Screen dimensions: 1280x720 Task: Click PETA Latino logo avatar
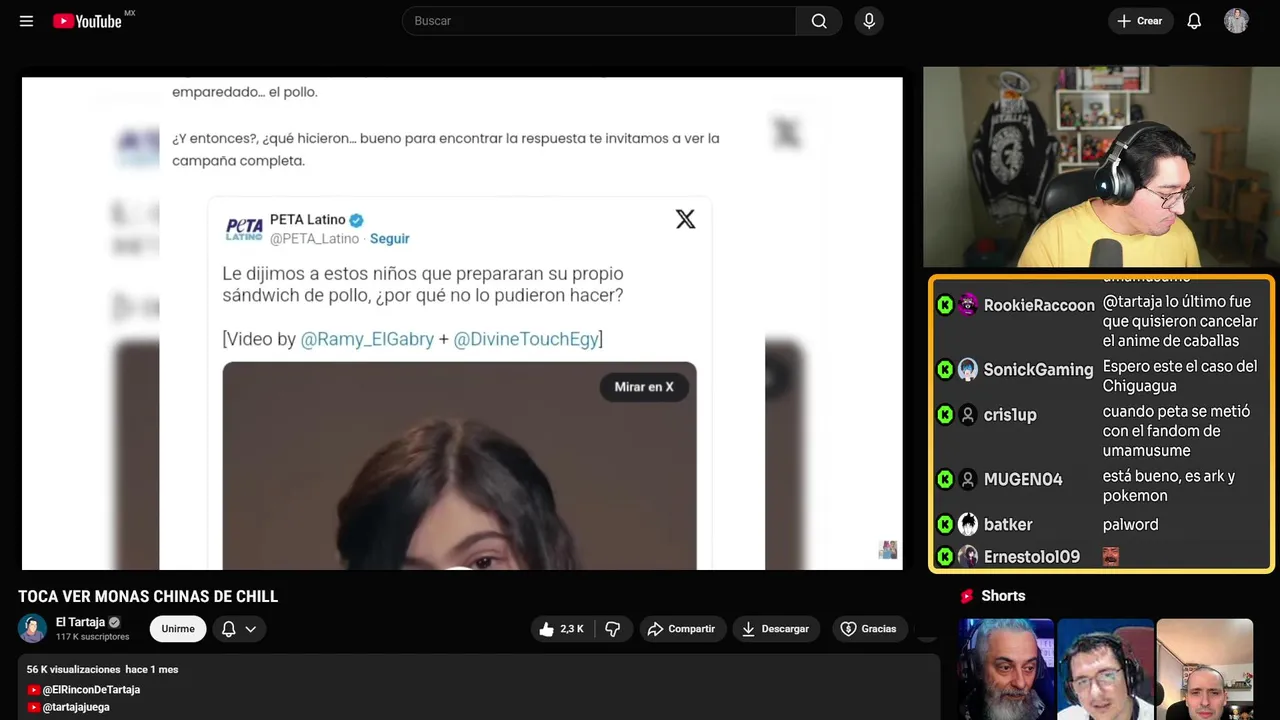[x=244, y=229]
